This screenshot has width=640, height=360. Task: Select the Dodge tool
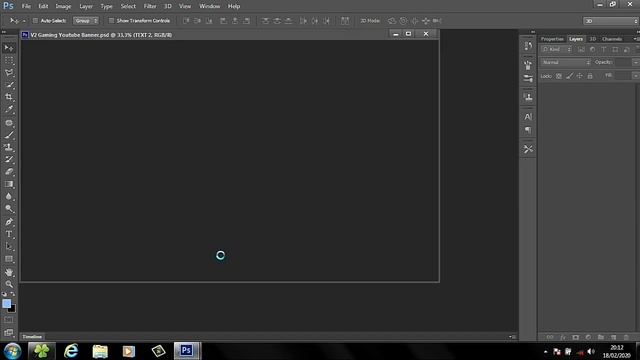tap(9, 209)
